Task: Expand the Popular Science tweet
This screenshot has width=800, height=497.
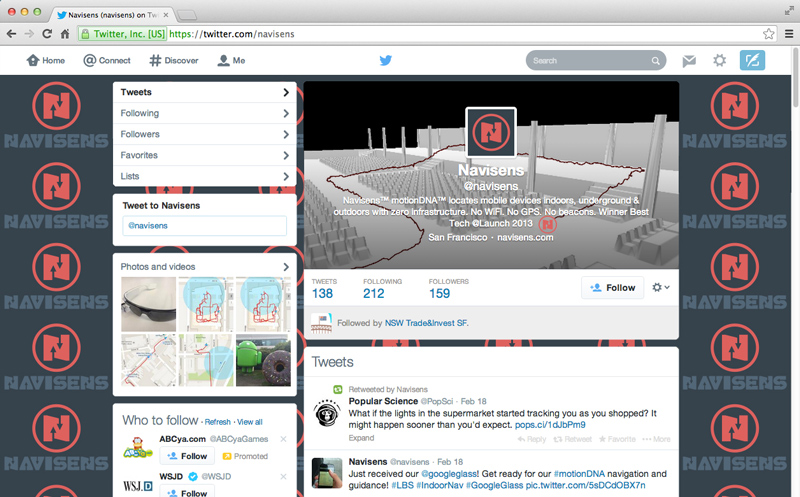Action: click(361, 438)
